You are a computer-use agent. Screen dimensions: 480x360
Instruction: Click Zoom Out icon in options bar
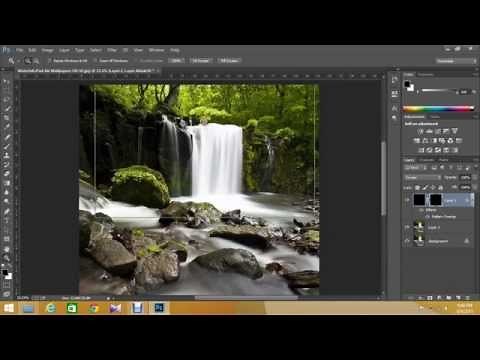[x=36, y=61]
